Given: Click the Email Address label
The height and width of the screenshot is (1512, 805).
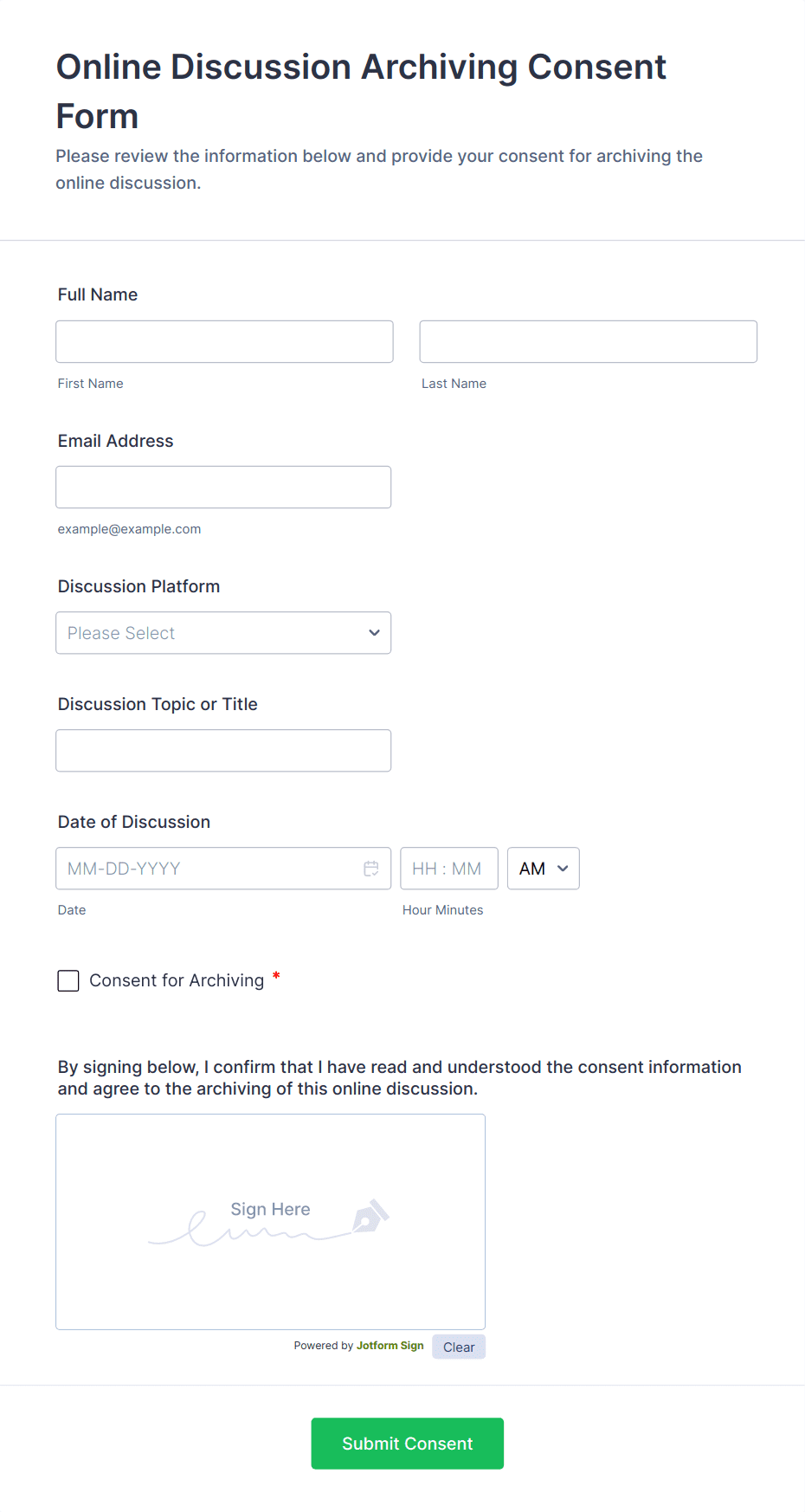Looking at the screenshot, I should [x=116, y=441].
